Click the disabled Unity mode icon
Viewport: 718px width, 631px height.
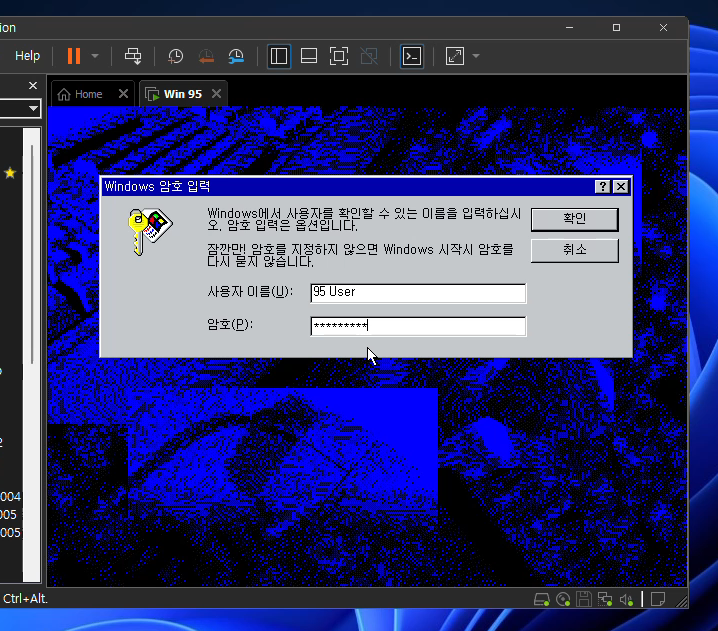click(369, 56)
